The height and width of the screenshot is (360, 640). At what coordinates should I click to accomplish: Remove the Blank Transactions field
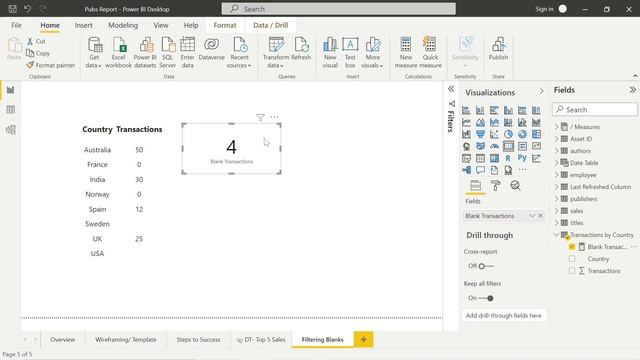click(x=540, y=216)
